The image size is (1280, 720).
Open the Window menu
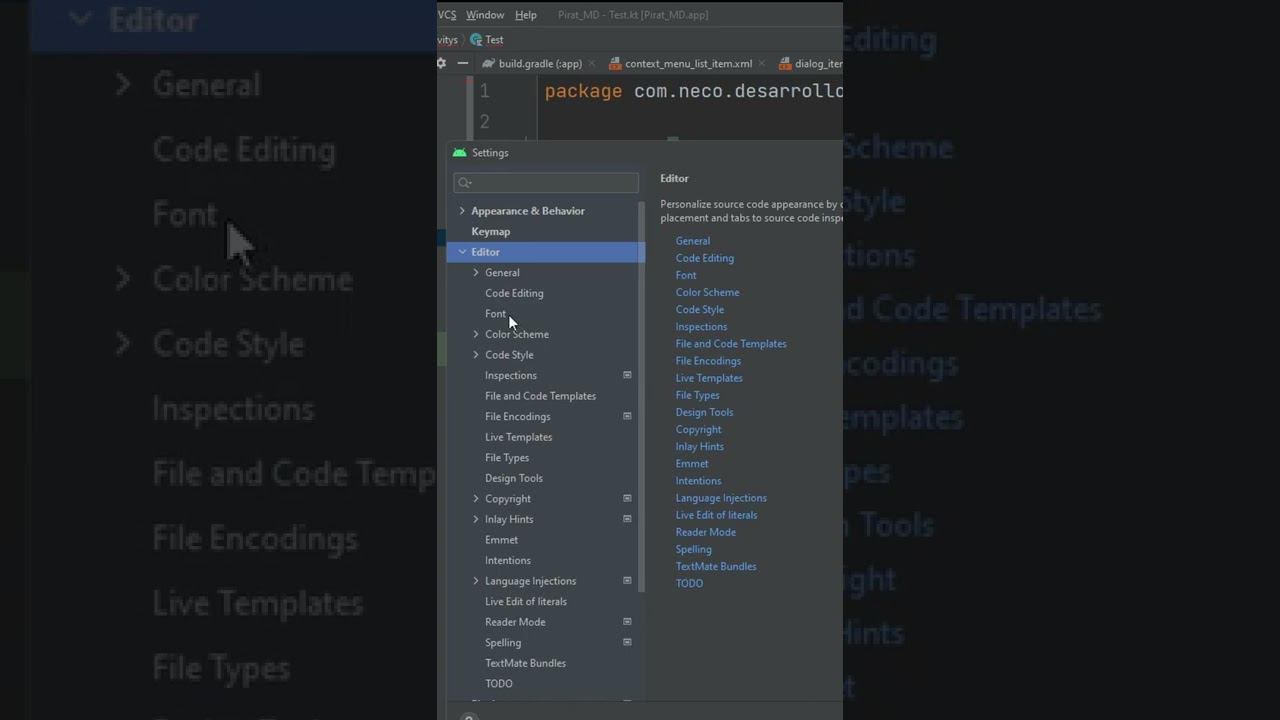tap(485, 15)
